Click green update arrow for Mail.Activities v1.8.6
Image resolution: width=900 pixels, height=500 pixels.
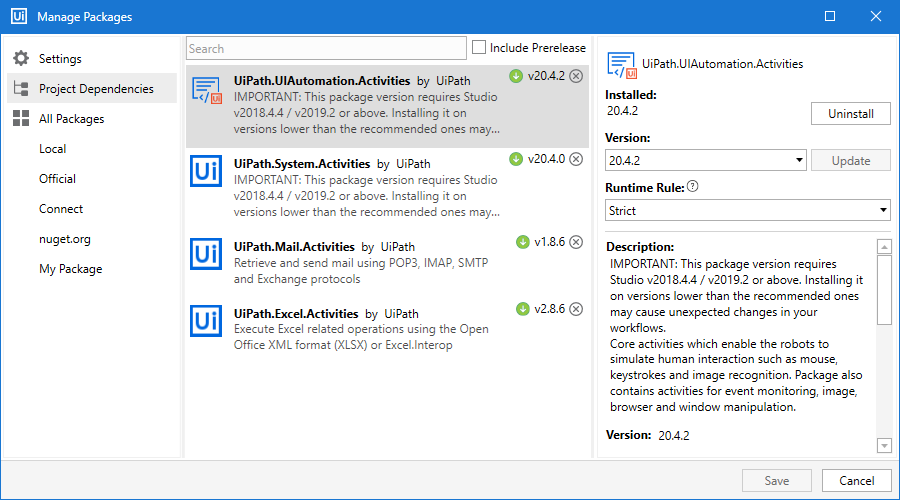coord(522,242)
